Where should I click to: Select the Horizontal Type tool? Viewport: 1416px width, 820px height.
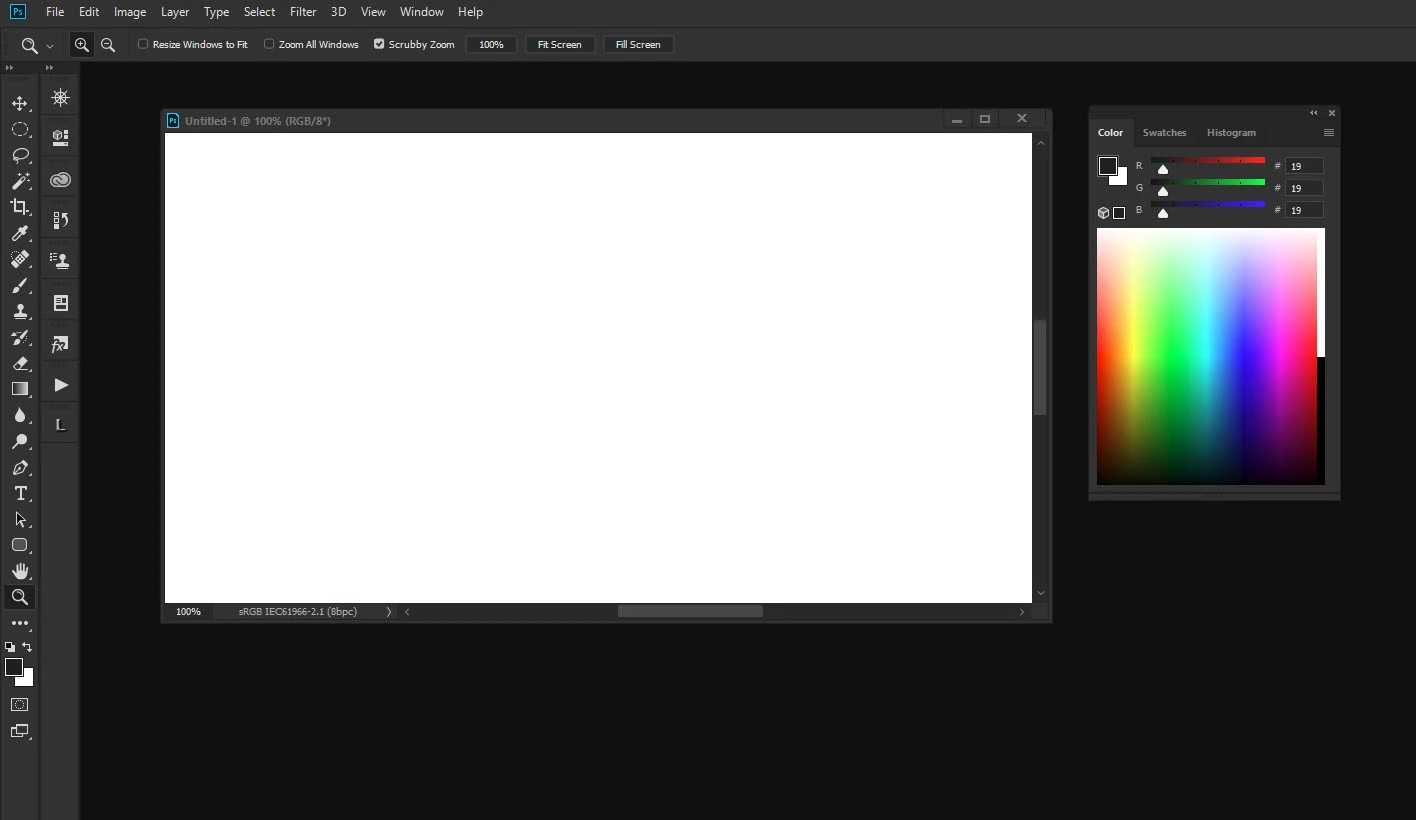click(x=19, y=493)
